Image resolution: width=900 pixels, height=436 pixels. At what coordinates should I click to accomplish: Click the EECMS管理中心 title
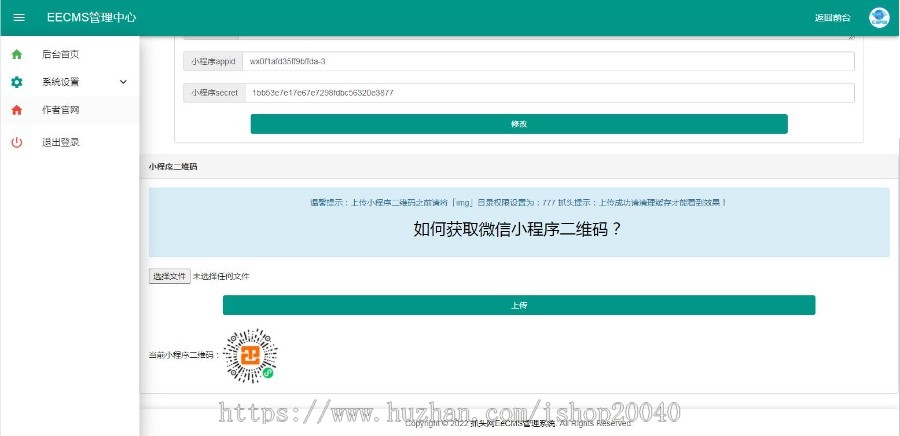[x=91, y=18]
